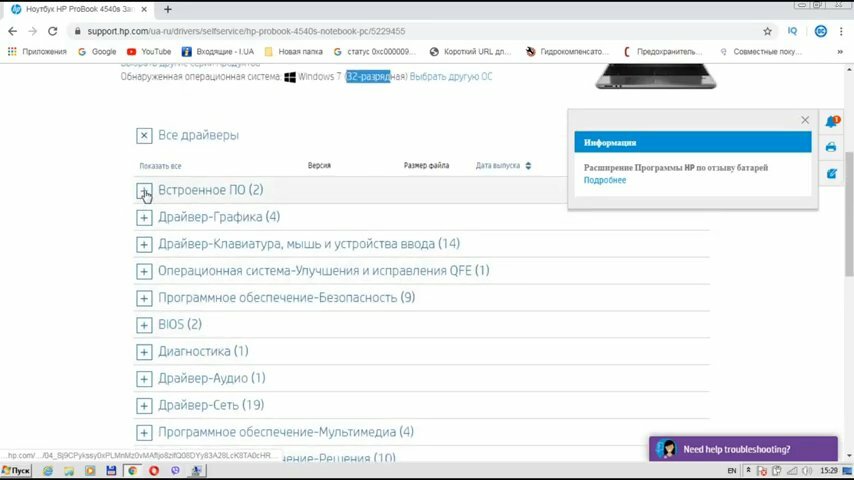The image size is (854, 480).
Task: Open Opera from the taskbar
Action: coord(154,471)
